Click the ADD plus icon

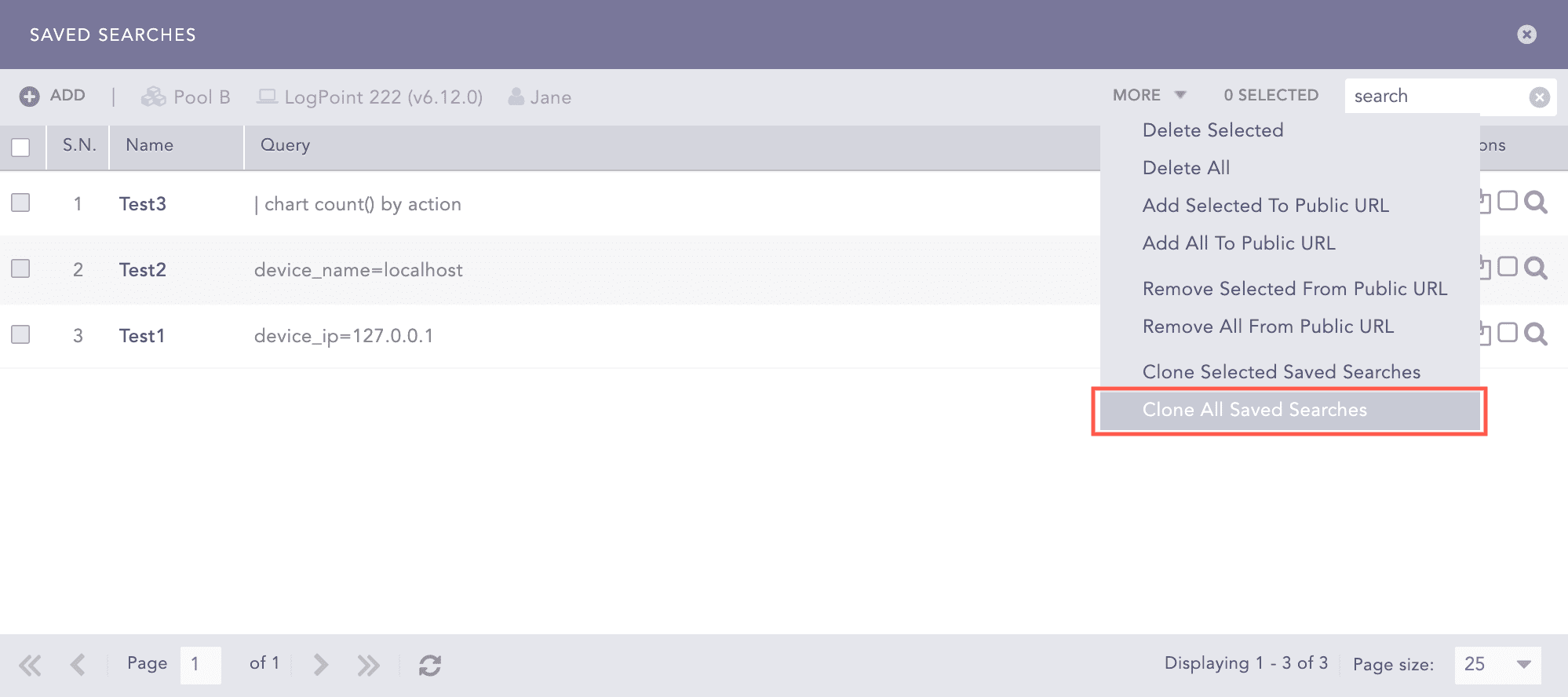coord(30,97)
